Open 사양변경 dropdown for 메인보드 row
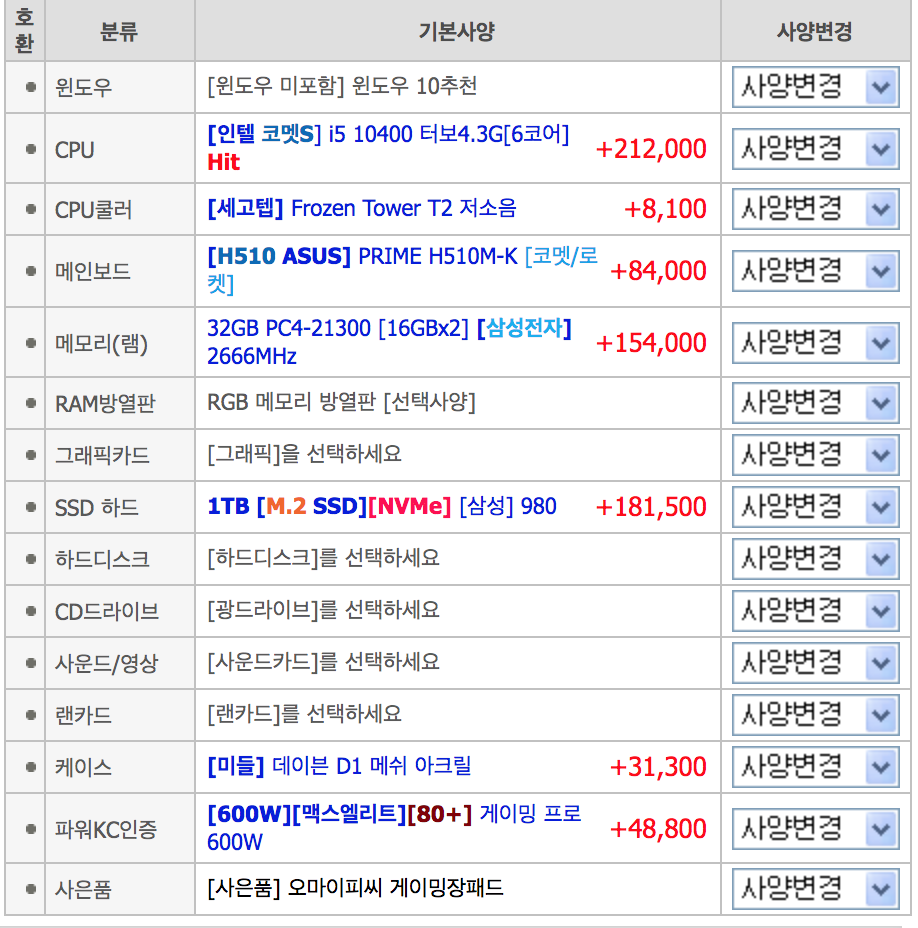Screen dimensions: 918x928 pyautogui.click(x=816, y=271)
